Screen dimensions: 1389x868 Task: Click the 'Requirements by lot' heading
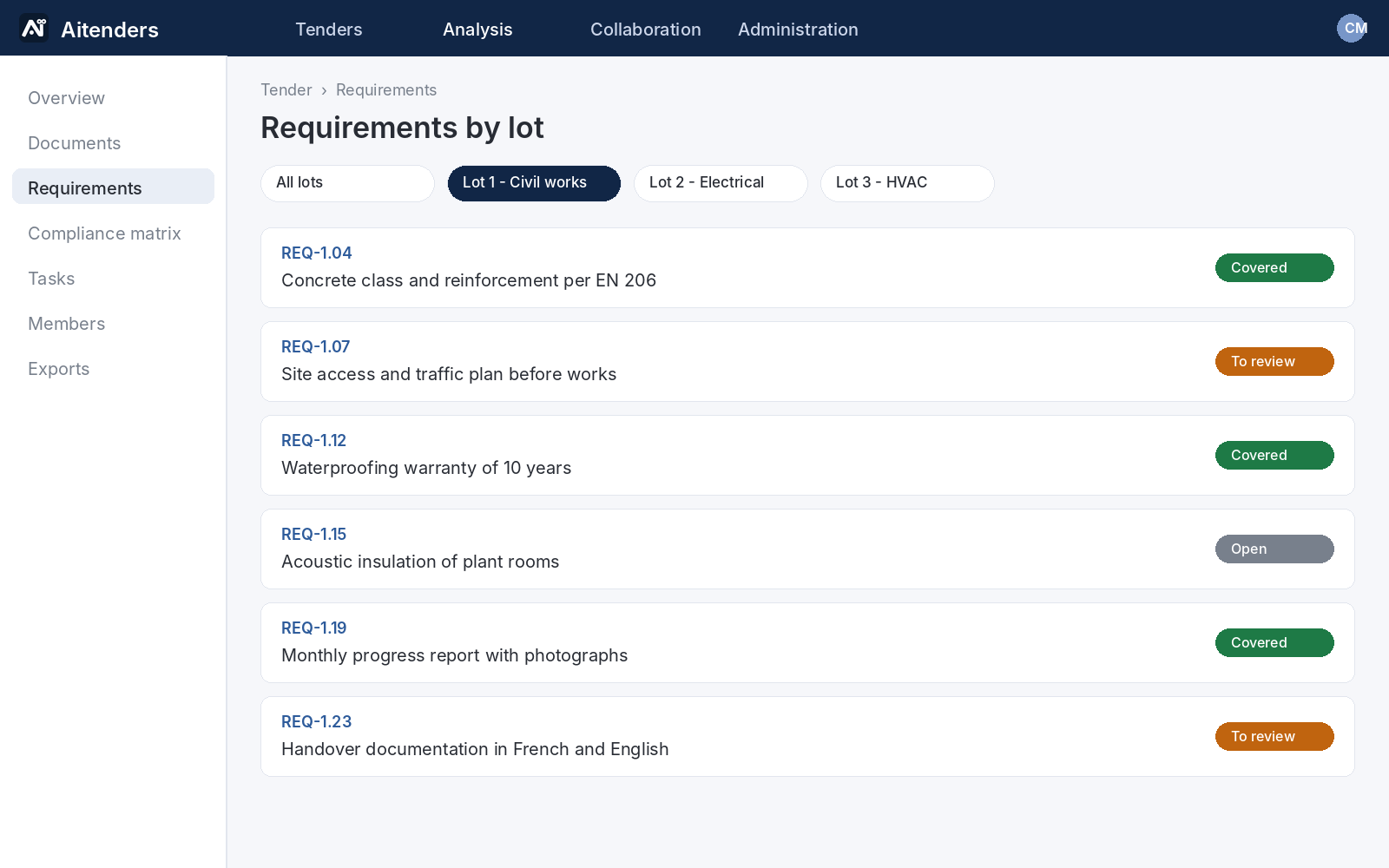[403, 128]
